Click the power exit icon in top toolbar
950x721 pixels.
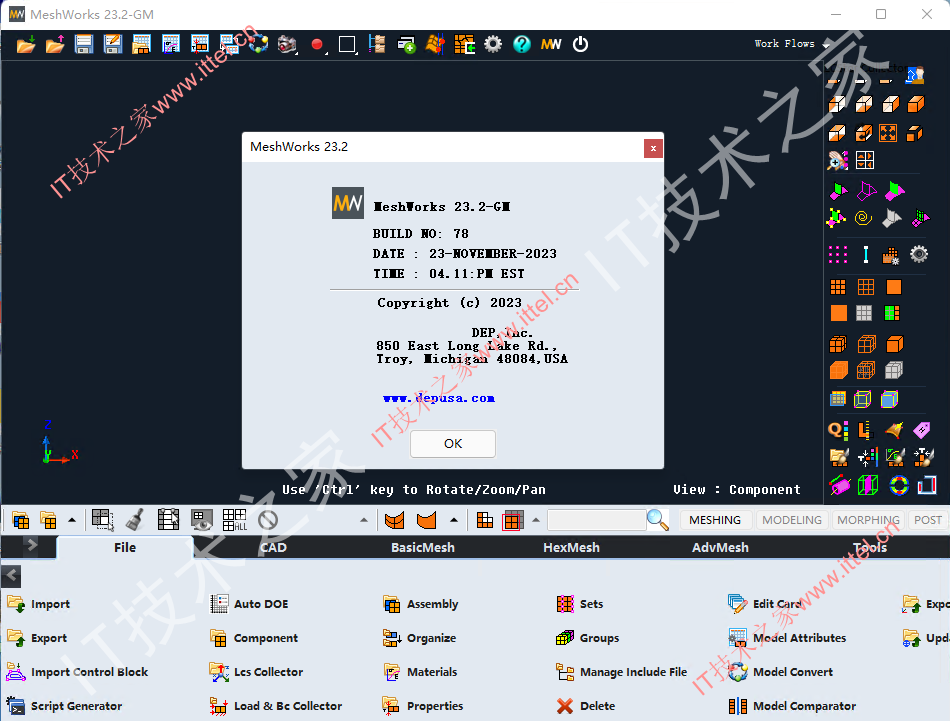pos(580,44)
